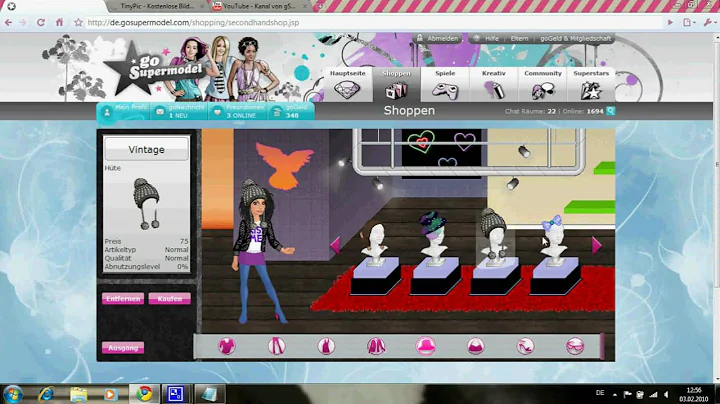Open the Community speech-bubble tab
This screenshot has height=404, width=720.
coord(543,84)
